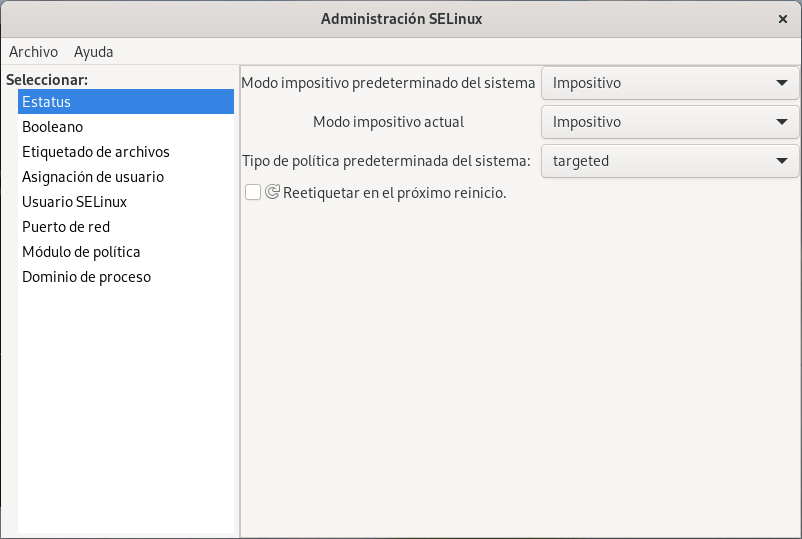Click the Seleccionar: header label

[x=47, y=79]
